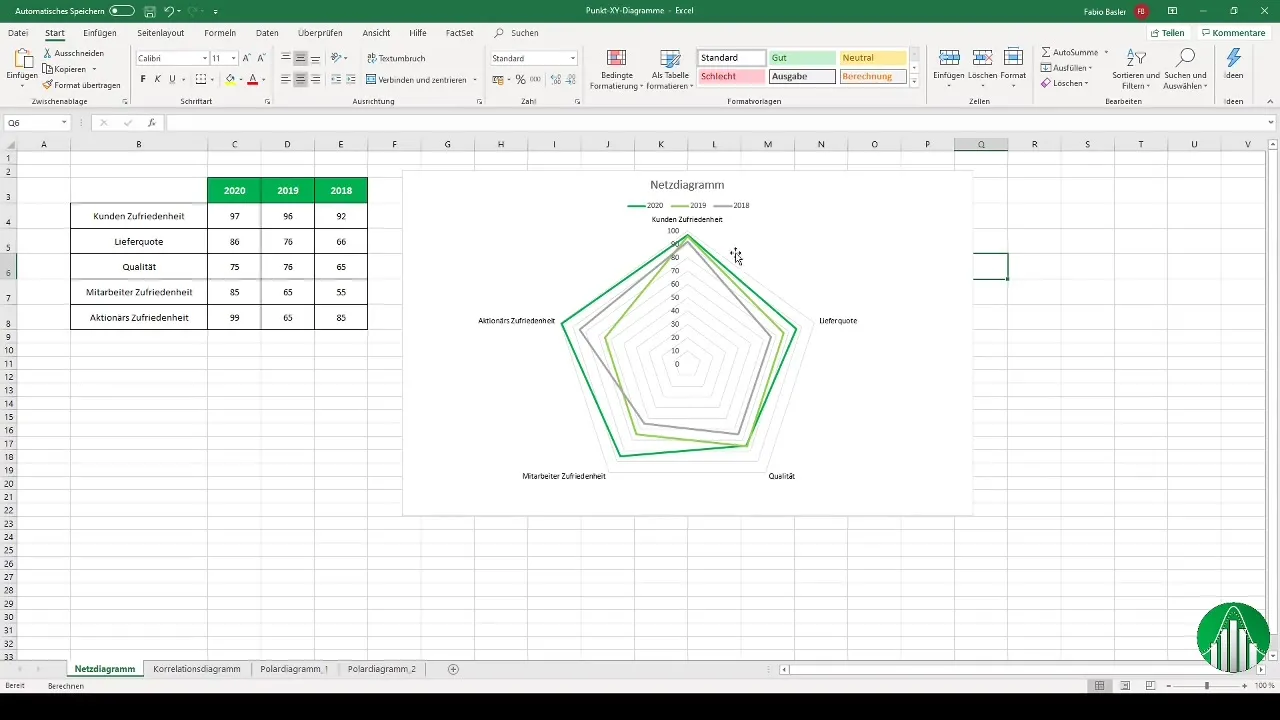
Task: Click increase decimal places icon
Action: pos(555,79)
